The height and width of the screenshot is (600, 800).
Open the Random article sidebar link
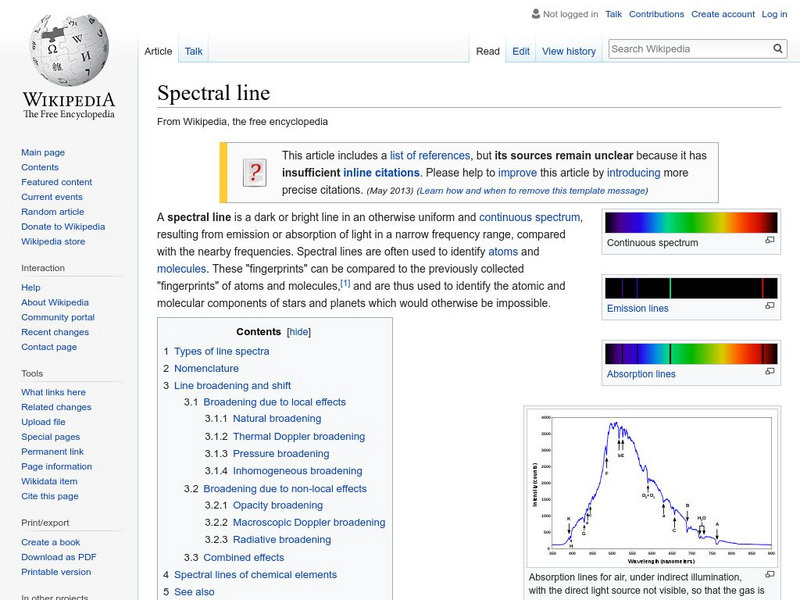(53, 212)
